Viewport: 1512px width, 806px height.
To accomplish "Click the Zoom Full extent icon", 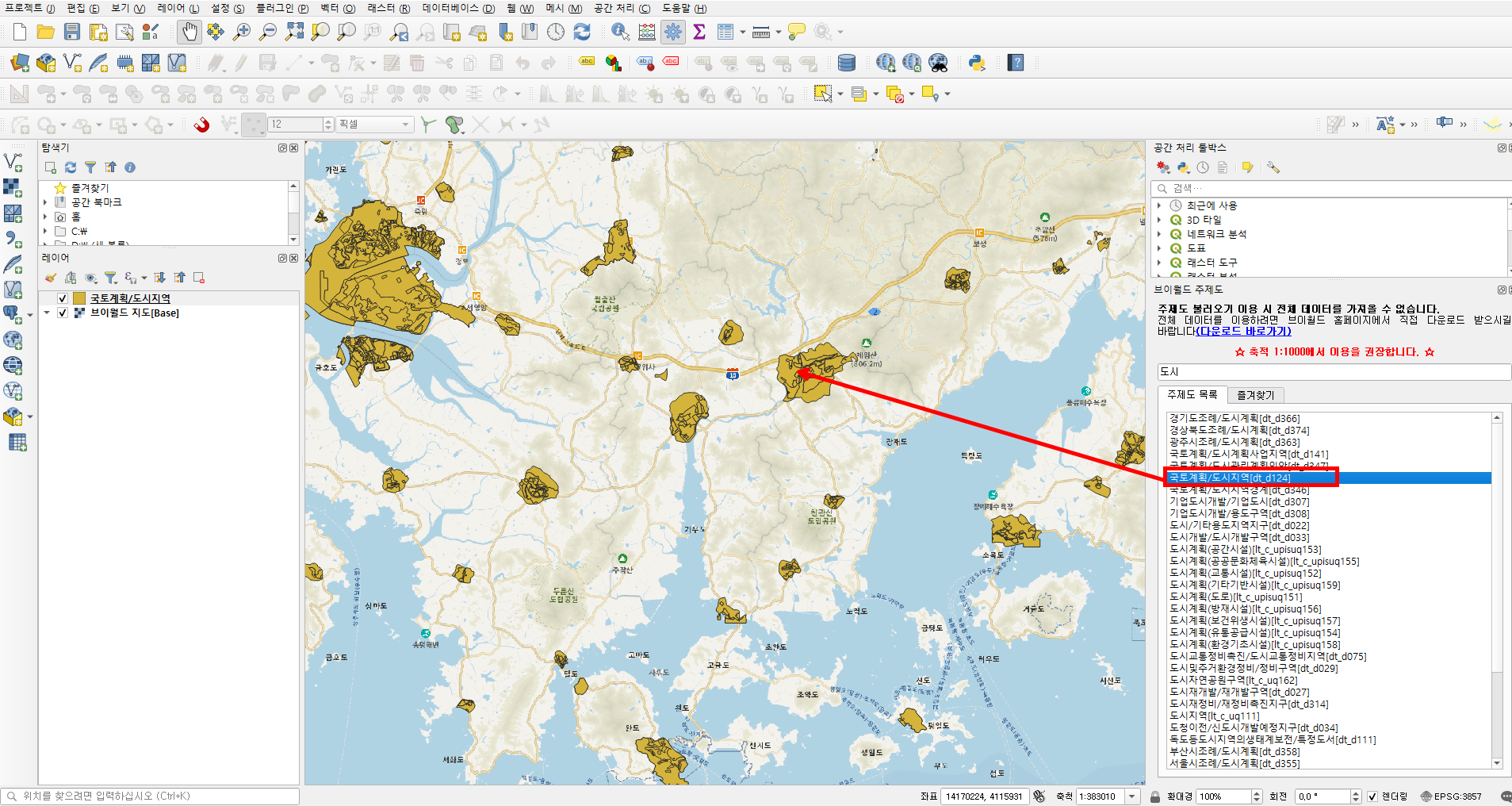I will pos(295,32).
